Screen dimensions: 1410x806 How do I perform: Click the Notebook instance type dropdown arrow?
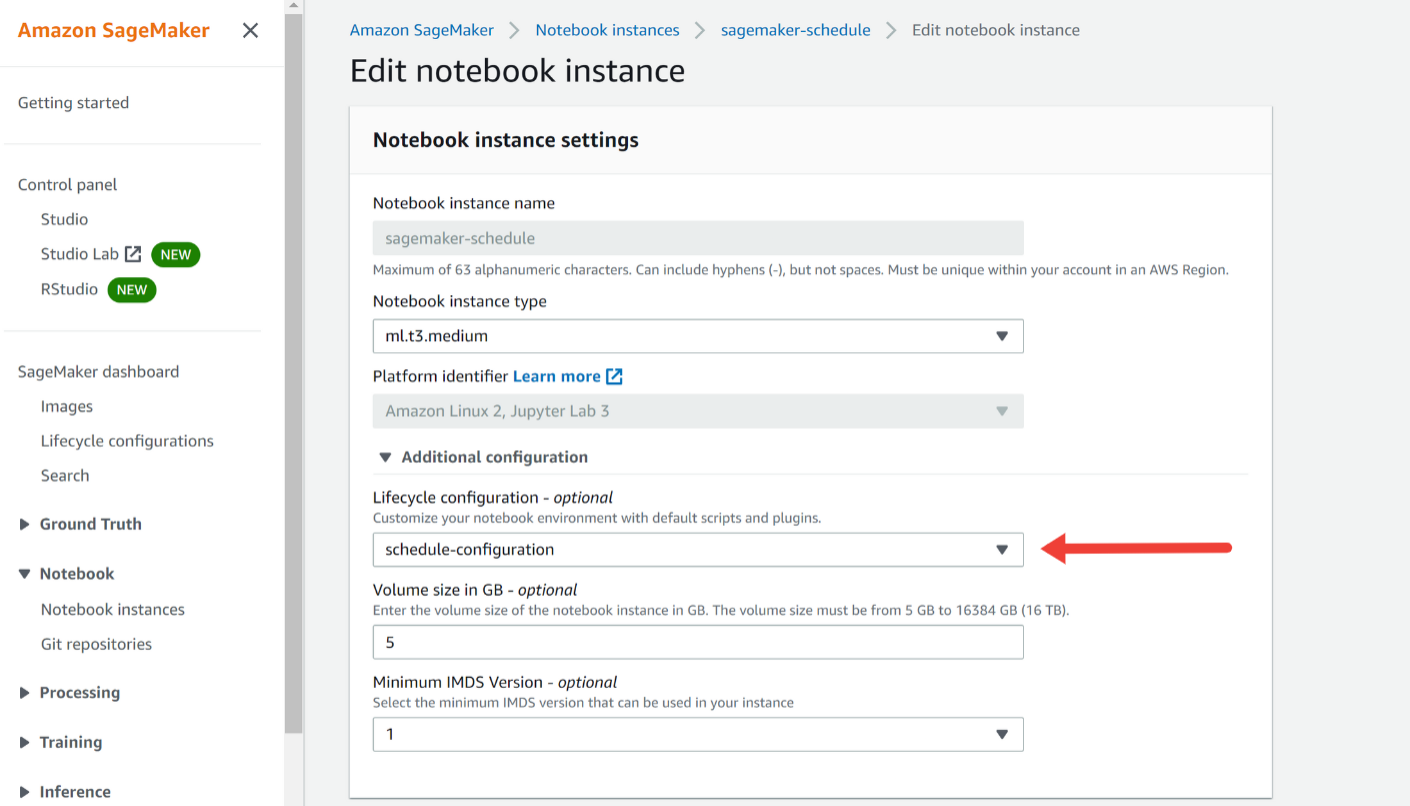click(1001, 336)
